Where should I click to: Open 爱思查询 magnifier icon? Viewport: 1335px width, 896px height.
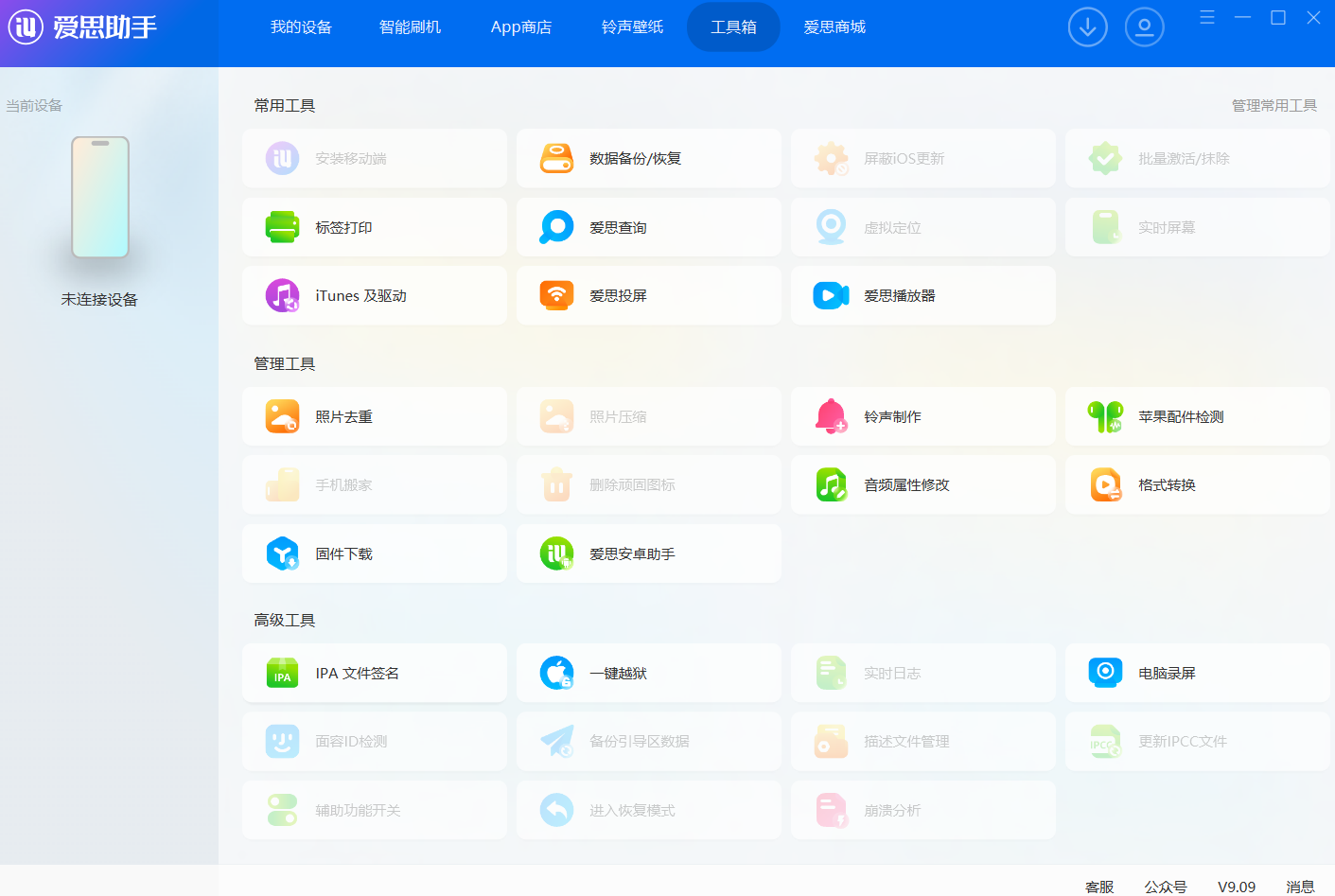[556, 227]
